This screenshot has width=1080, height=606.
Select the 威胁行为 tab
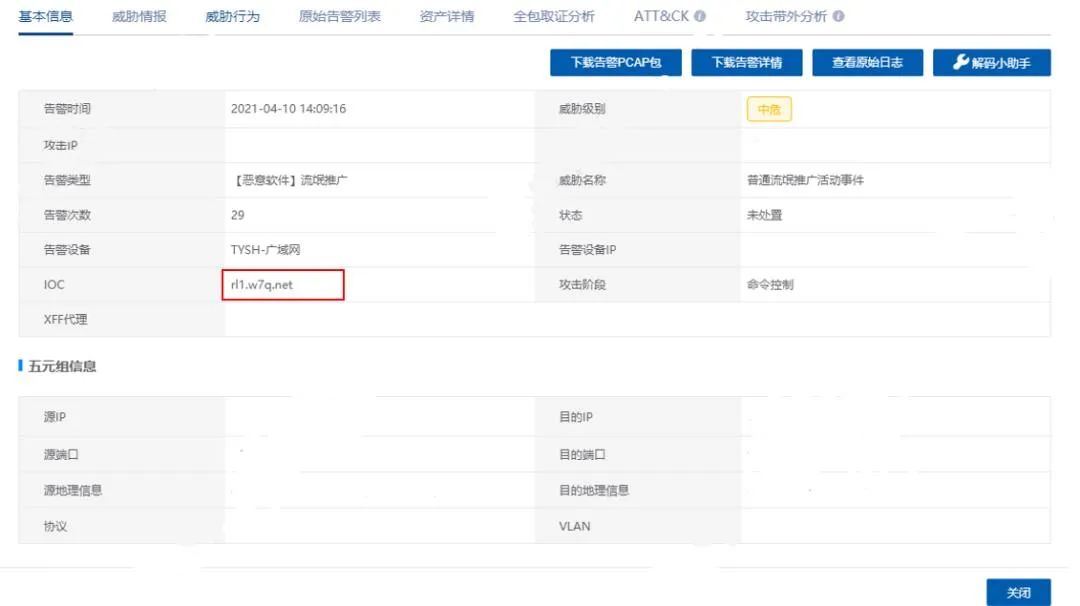click(x=232, y=17)
